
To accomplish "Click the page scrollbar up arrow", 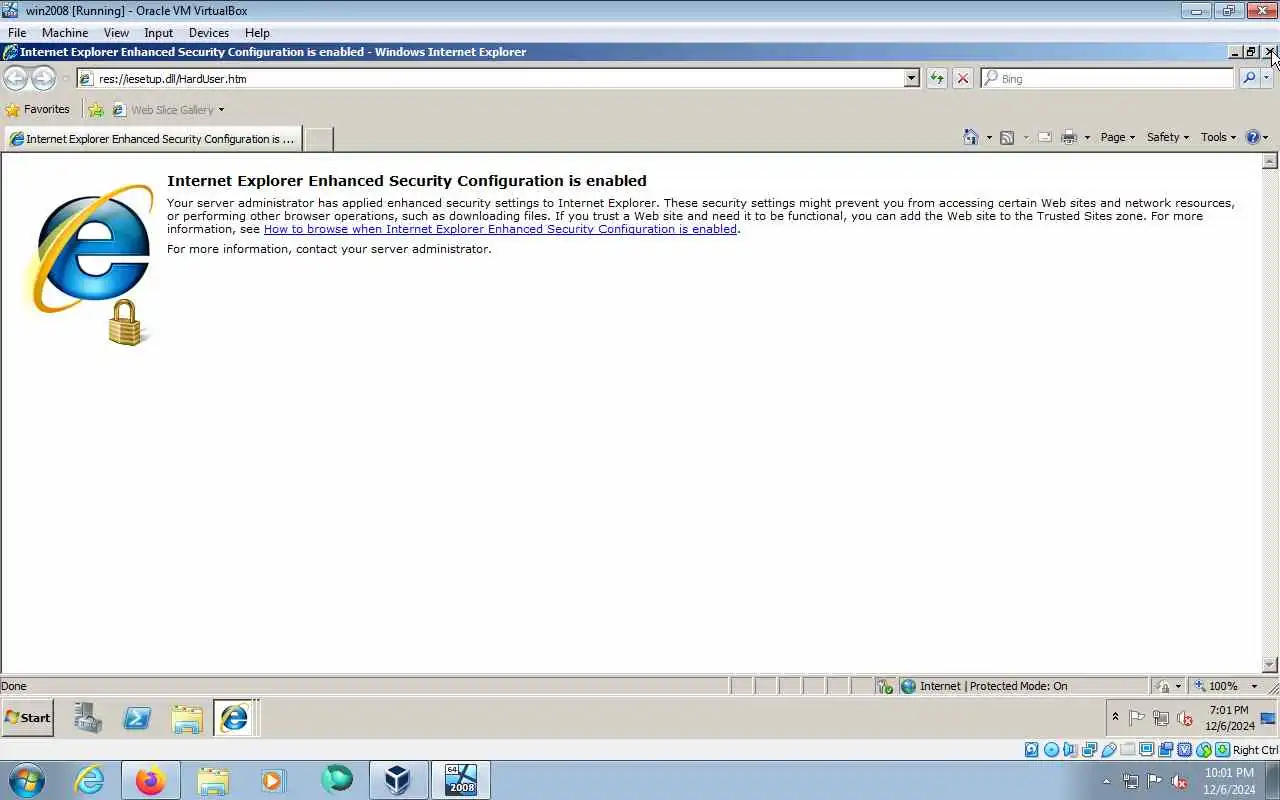I will 1270,161.
